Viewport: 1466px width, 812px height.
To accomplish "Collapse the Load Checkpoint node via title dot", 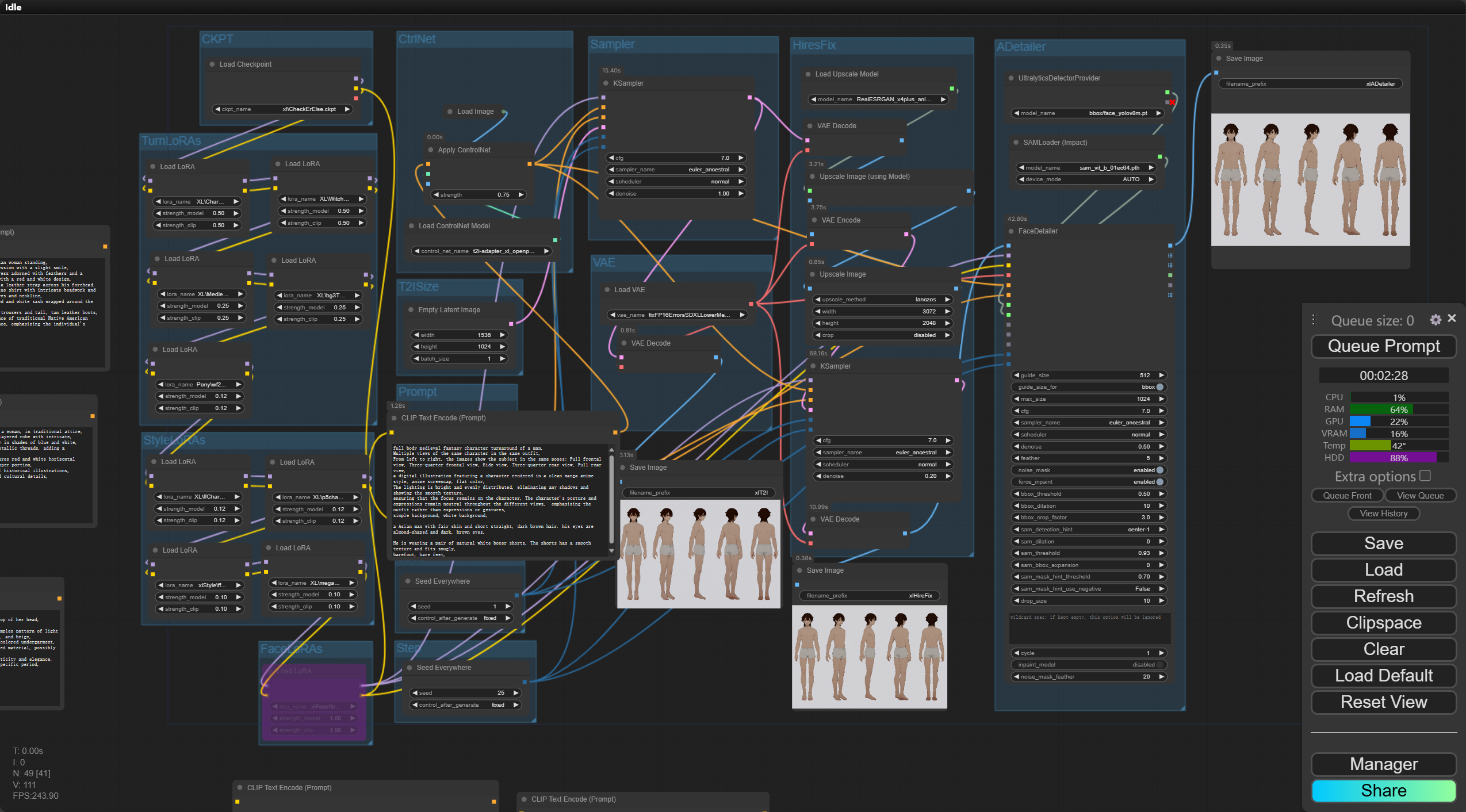I will point(212,64).
